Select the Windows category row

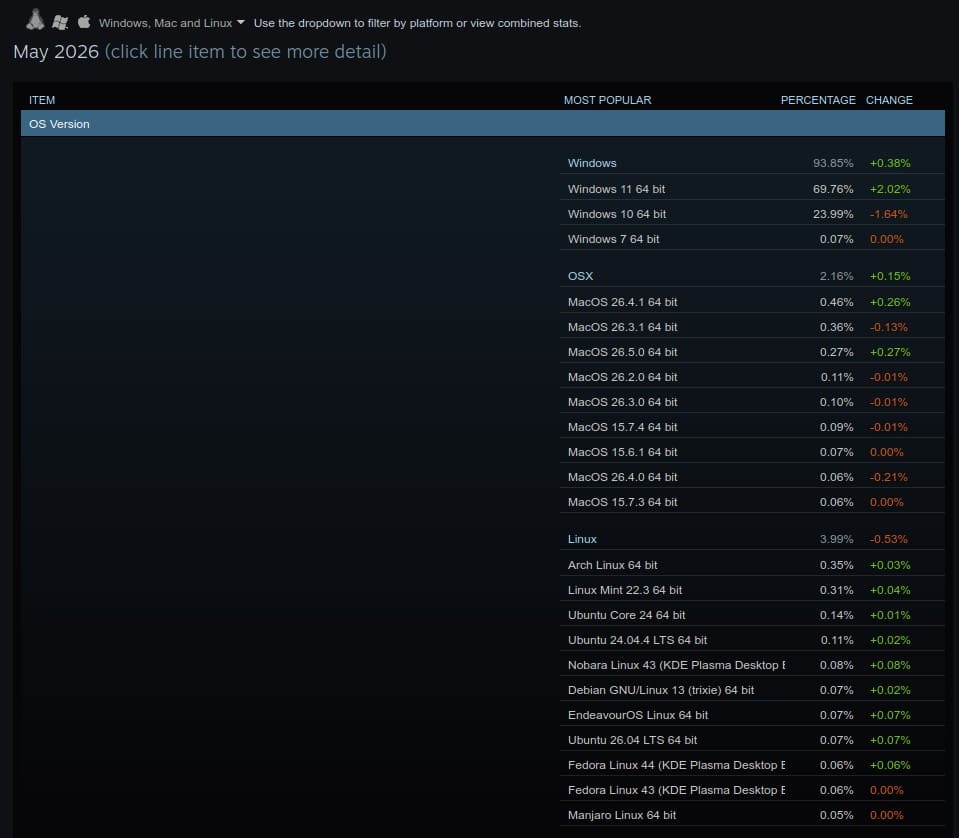(752, 163)
